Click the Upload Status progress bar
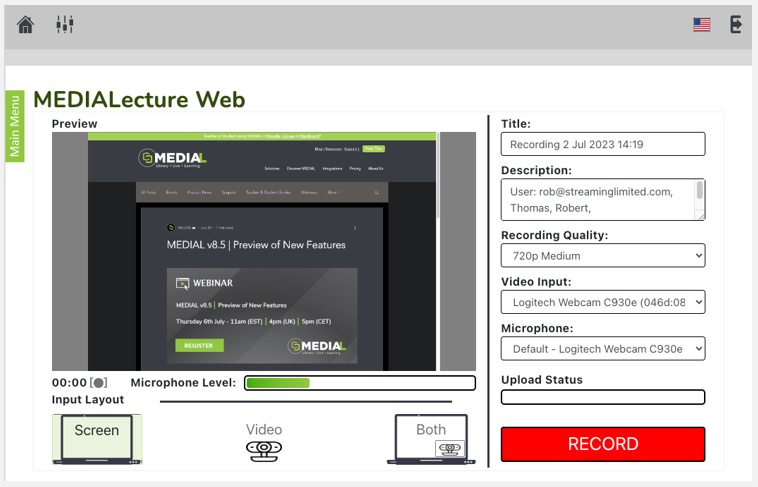This screenshot has width=758, height=487. click(x=603, y=397)
